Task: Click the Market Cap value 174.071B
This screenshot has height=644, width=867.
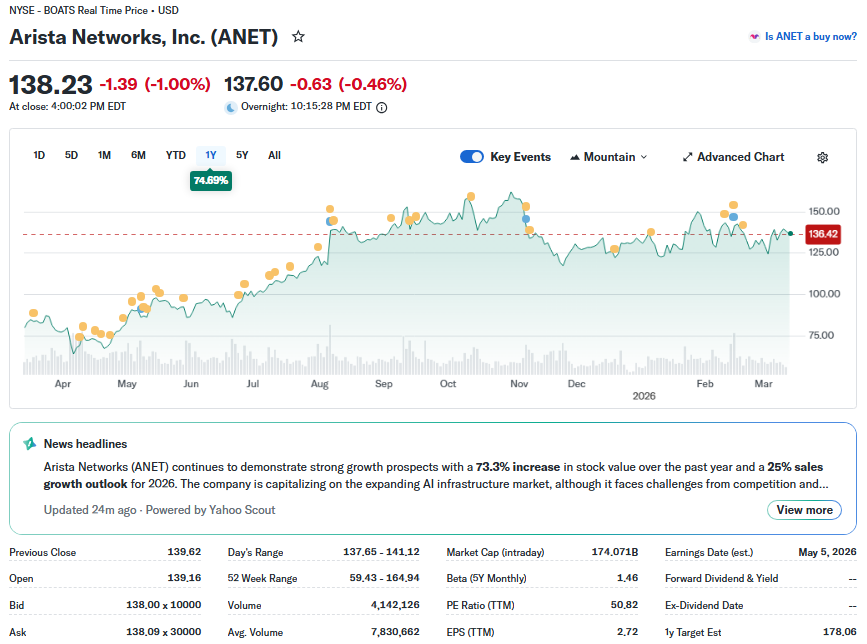Action: coord(615,552)
